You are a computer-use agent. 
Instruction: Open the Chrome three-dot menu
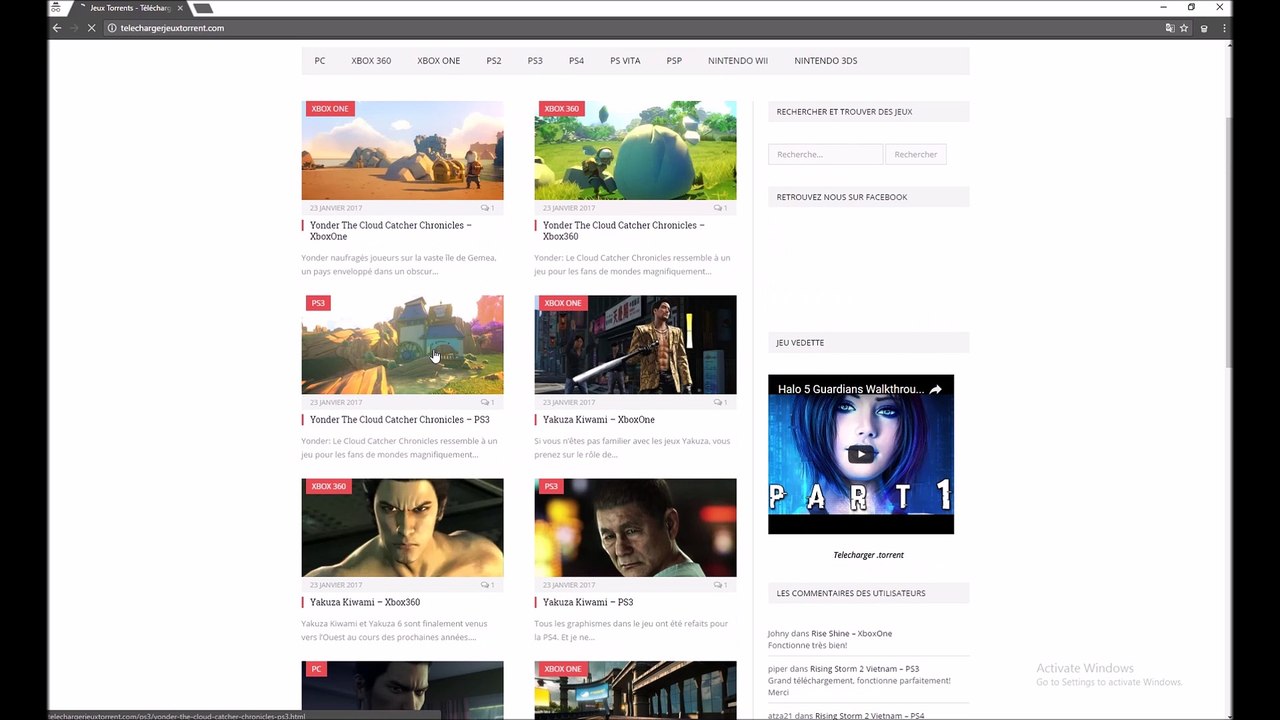tap(1224, 28)
